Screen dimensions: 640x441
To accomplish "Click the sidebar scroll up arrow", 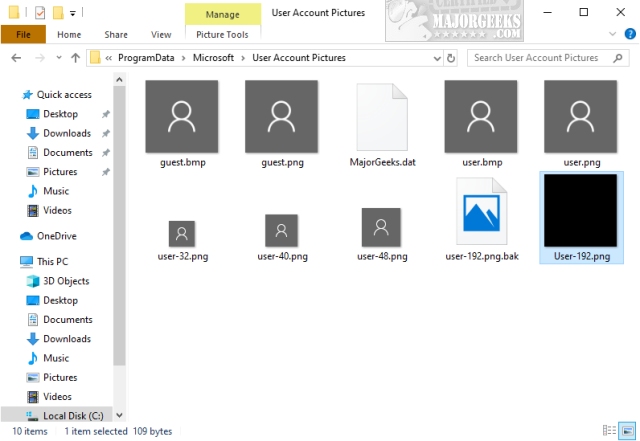I will pyautogui.click(x=119, y=80).
